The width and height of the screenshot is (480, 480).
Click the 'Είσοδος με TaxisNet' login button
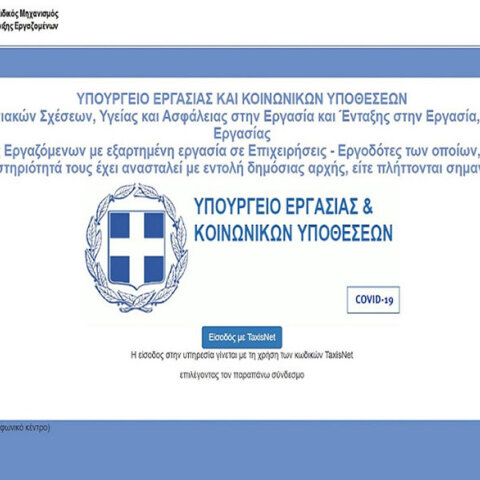tap(242, 337)
